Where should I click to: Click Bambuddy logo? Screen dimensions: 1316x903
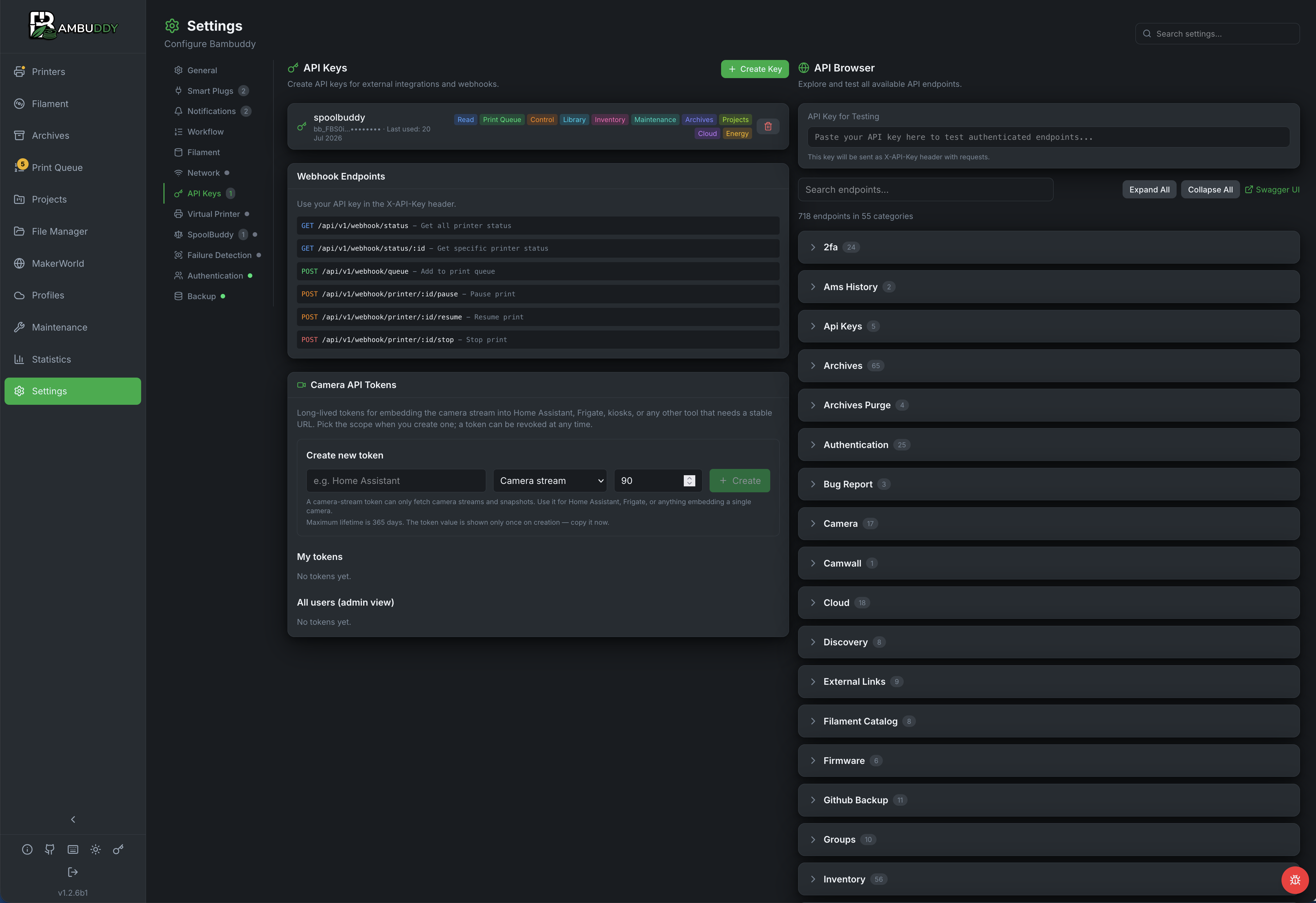[x=73, y=26]
